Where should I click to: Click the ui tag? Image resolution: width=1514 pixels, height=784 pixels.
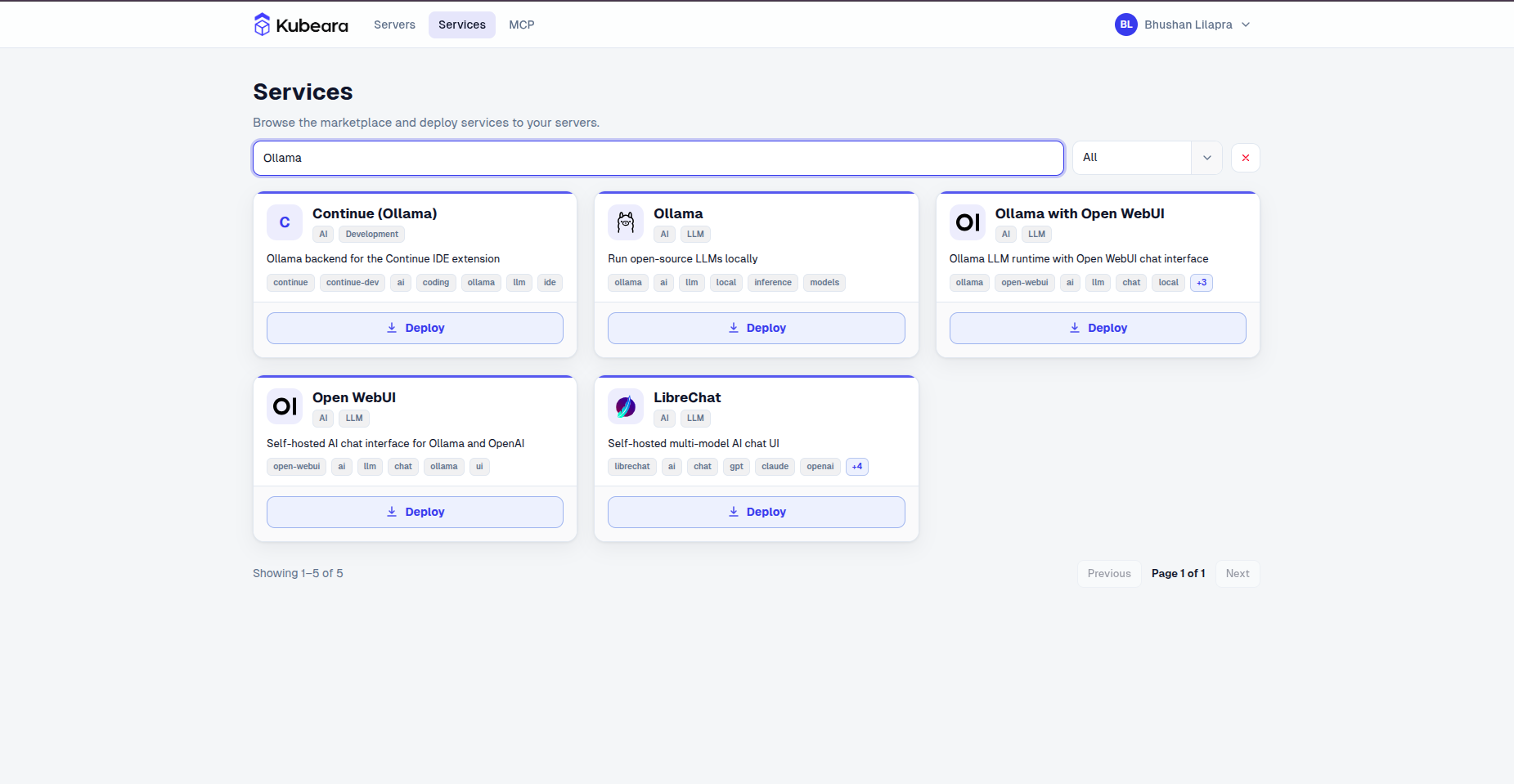479,467
